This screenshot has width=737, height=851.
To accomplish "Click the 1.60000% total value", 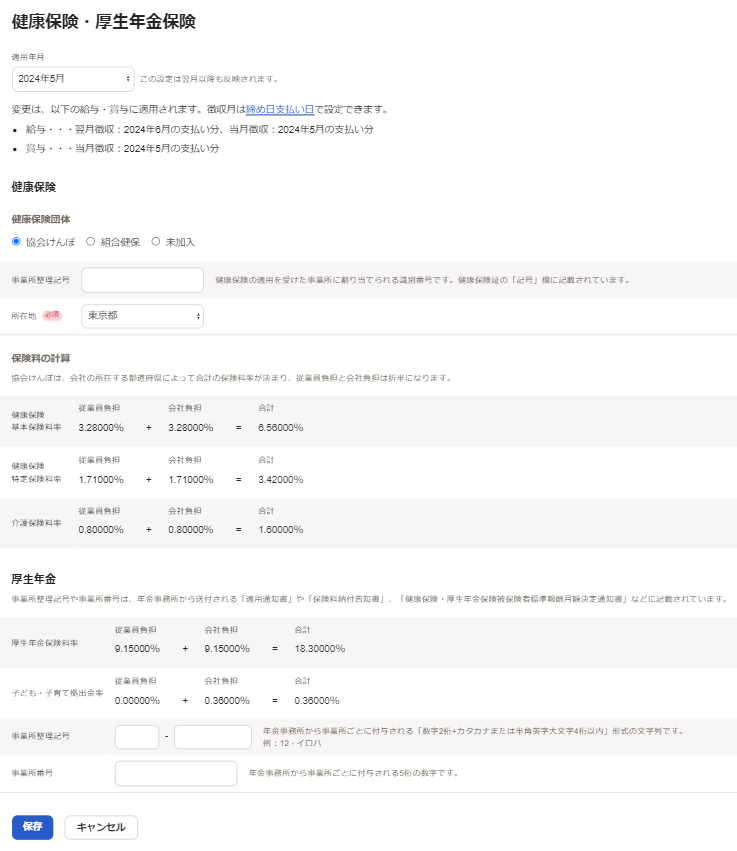I will coord(281,530).
